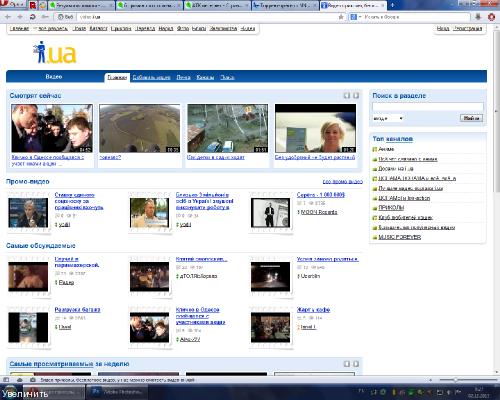Show previous in Самые просматриваемые за неделю

coord(347,364)
